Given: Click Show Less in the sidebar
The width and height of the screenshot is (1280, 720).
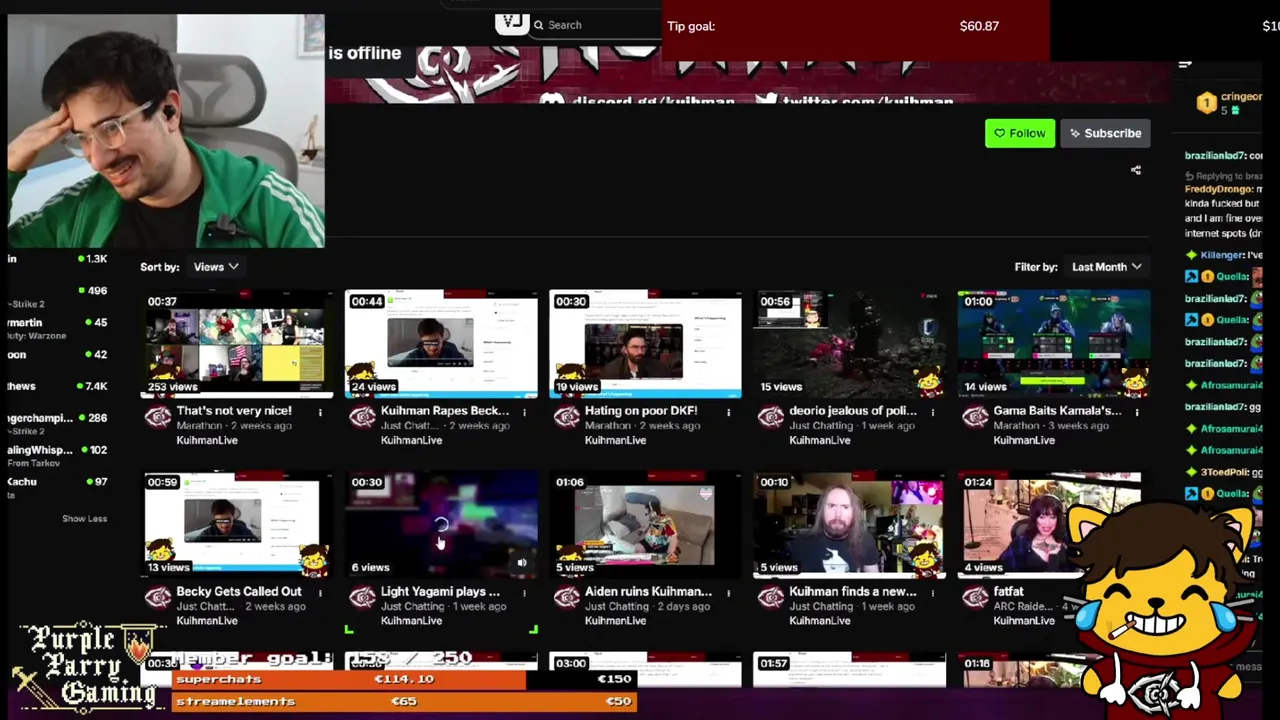Looking at the screenshot, I should tap(84, 518).
